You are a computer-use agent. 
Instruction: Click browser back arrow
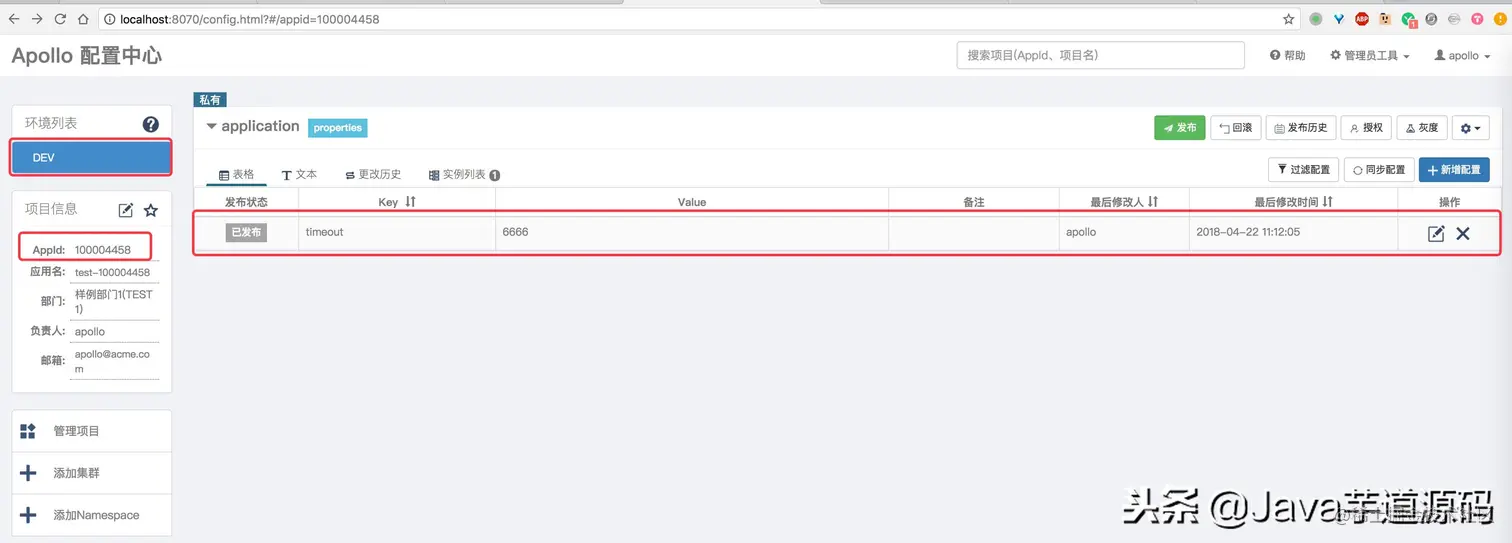[14, 19]
